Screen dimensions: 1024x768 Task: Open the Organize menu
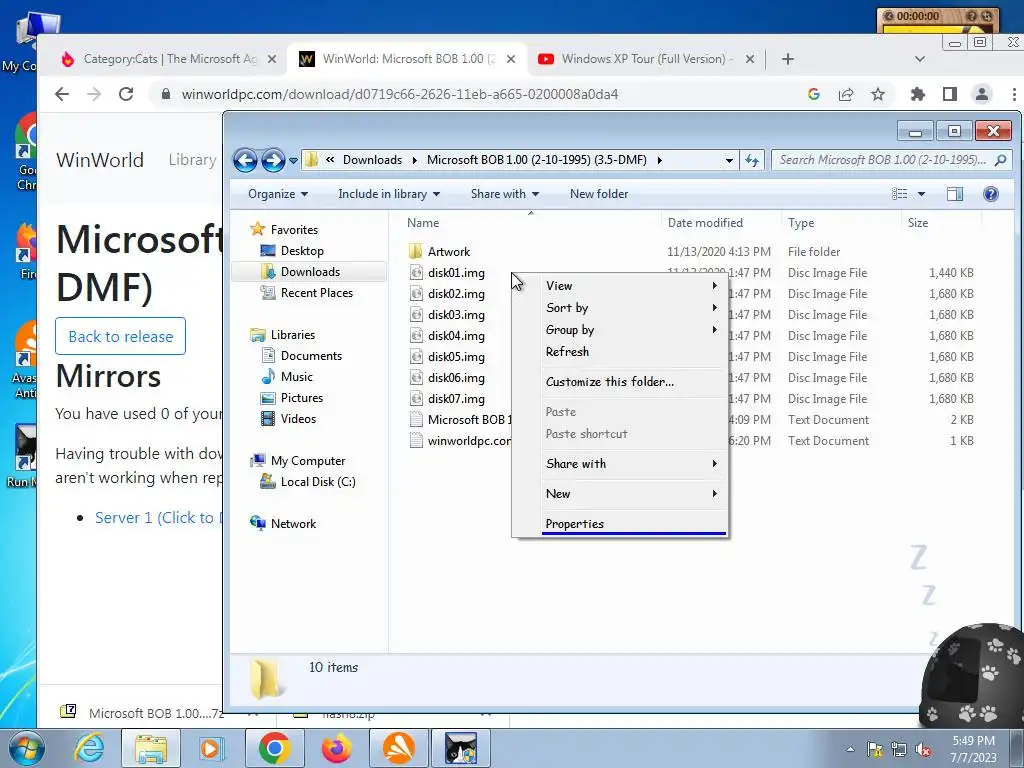coord(278,194)
